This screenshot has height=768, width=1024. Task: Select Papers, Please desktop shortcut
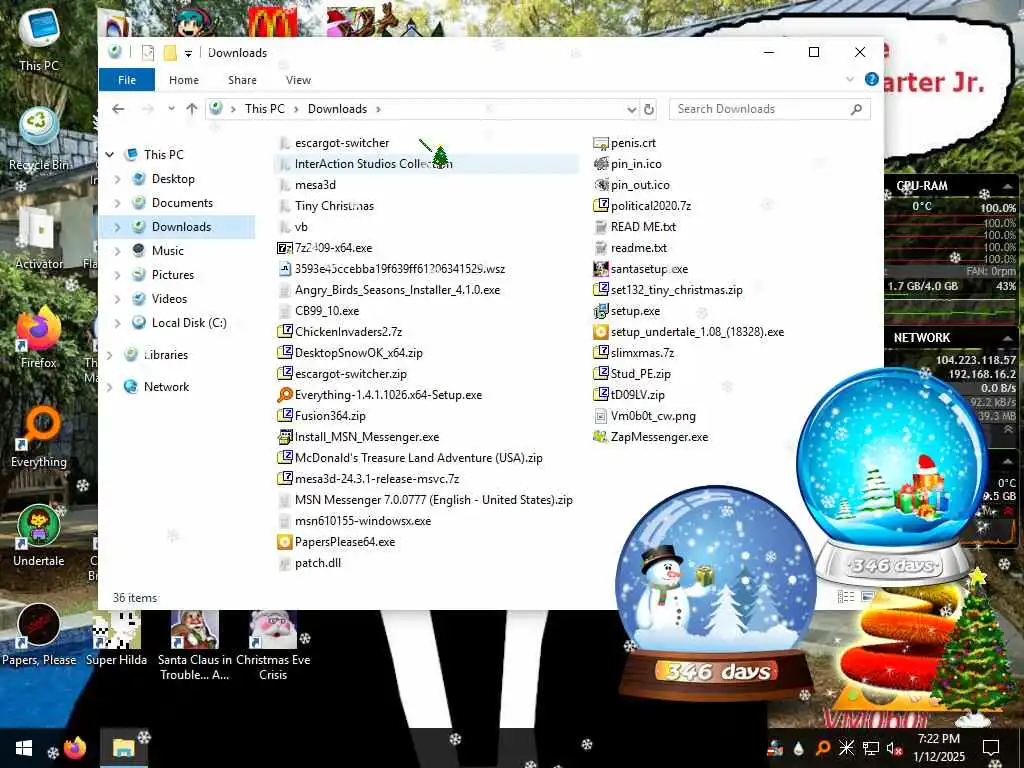click(39, 635)
